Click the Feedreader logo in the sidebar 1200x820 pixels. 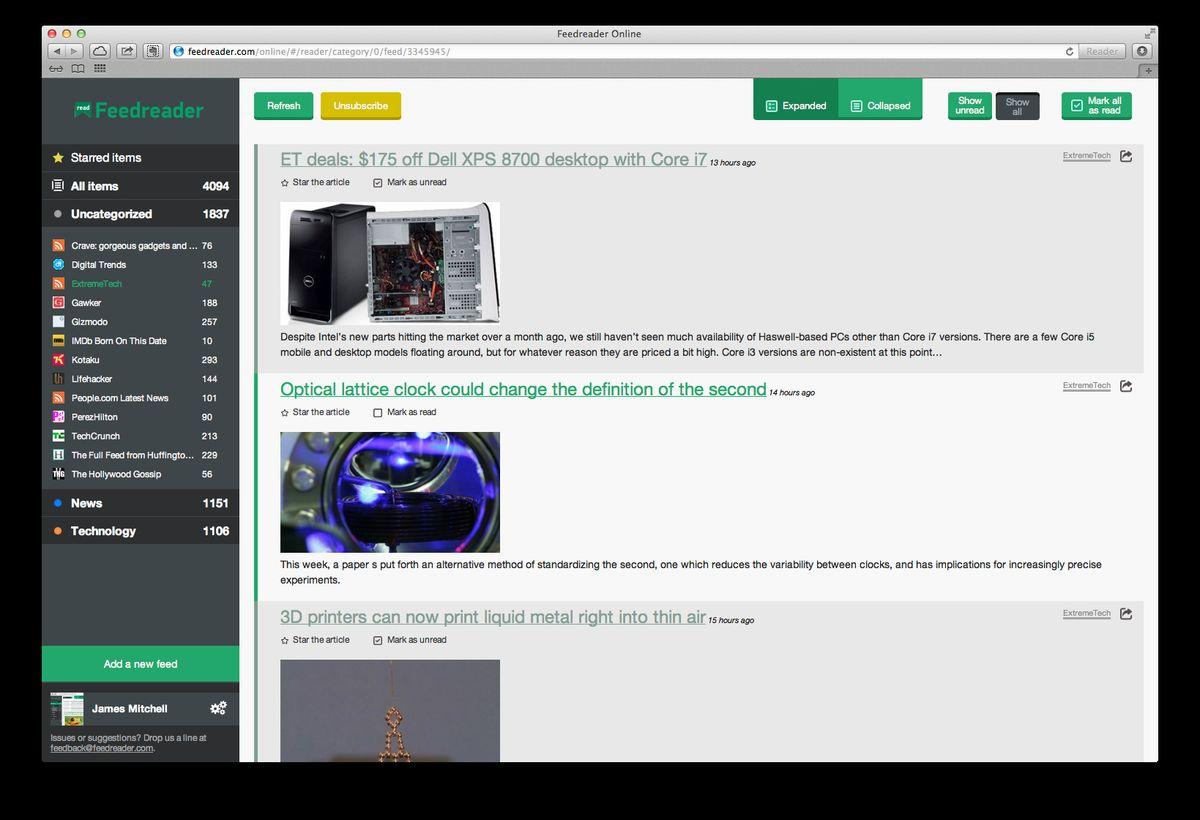139,110
